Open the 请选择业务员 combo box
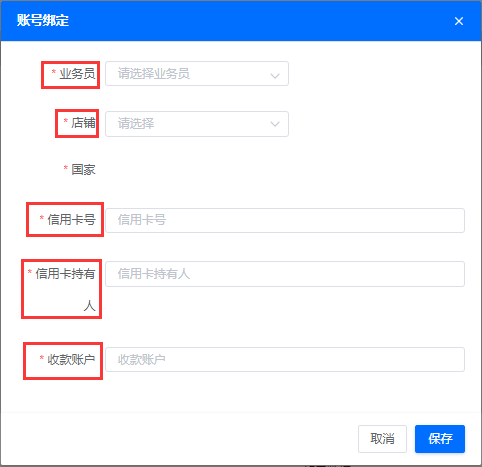 click(x=197, y=74)
